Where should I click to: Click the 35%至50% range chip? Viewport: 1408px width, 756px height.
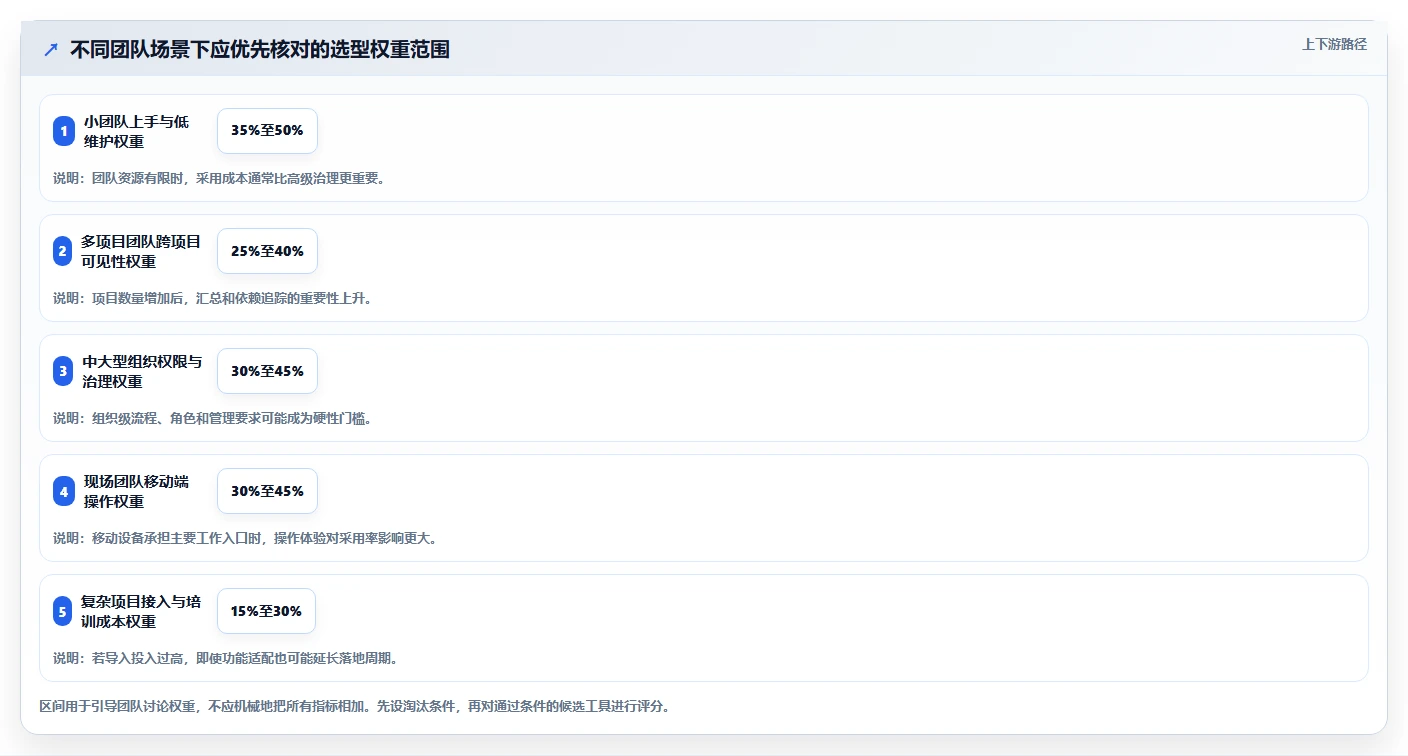[267, 131]
